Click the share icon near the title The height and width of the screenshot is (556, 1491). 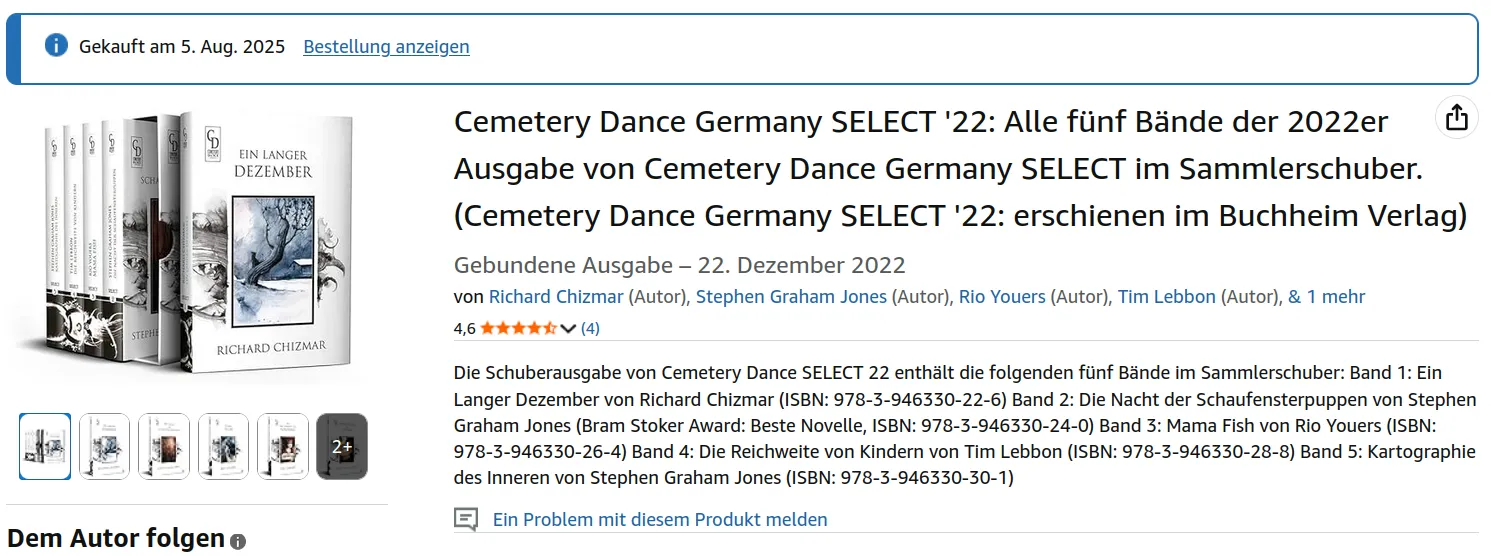tap(1457, 117)
